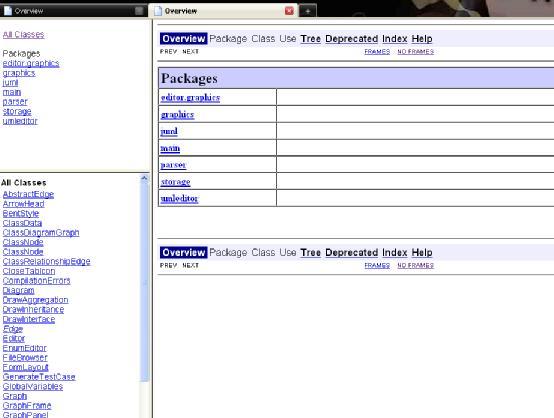Viewport: 554px width, 418px height.
Task: Open Index in the footer navigation bar
Action: tap(395, 252)
